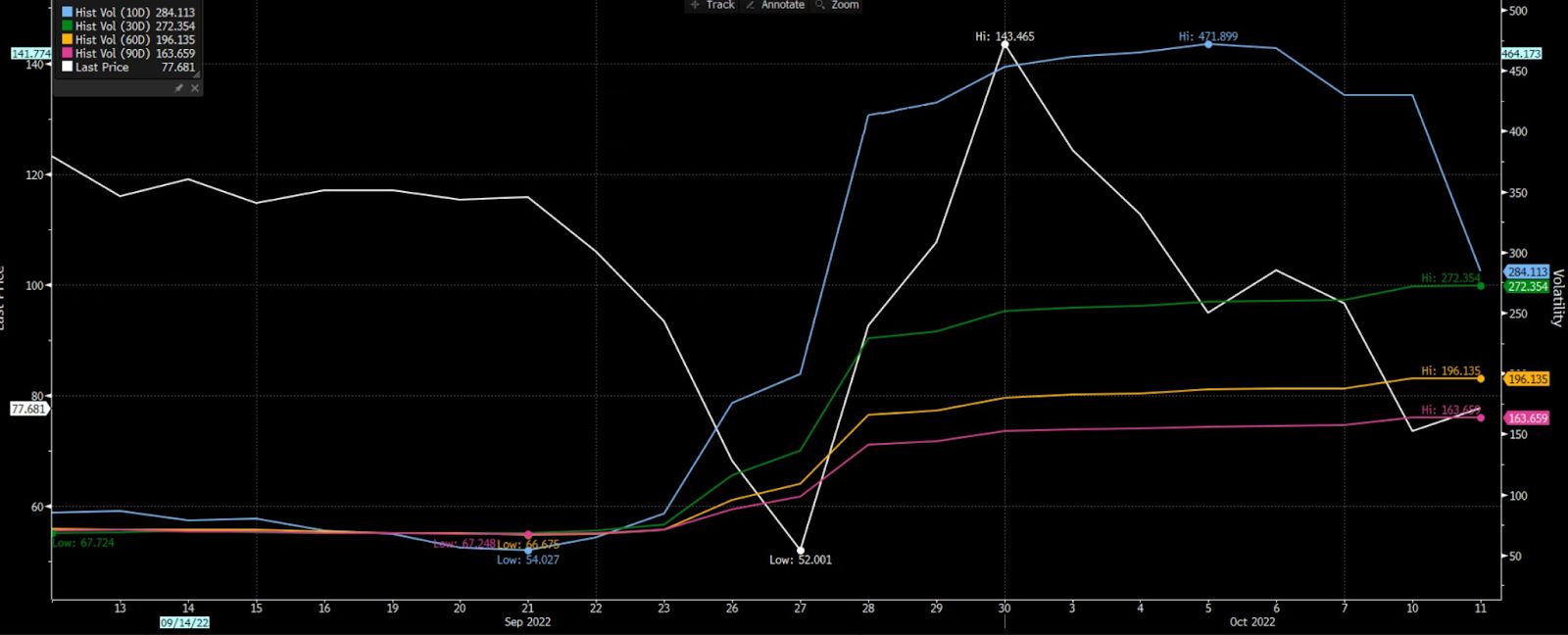Click the date 27 on the x-axis
1568x635 pixels.
click(801, 609)
